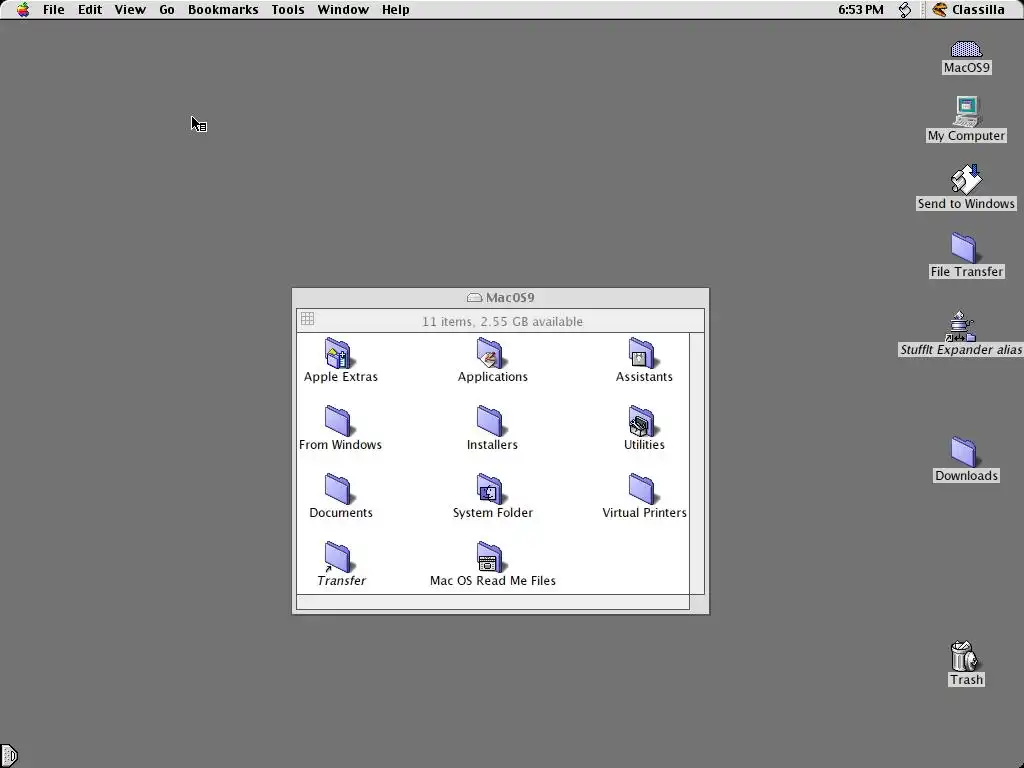Select the My Computer desktop icon
The image size is (1024, 768).
click(x=966, y=112)
